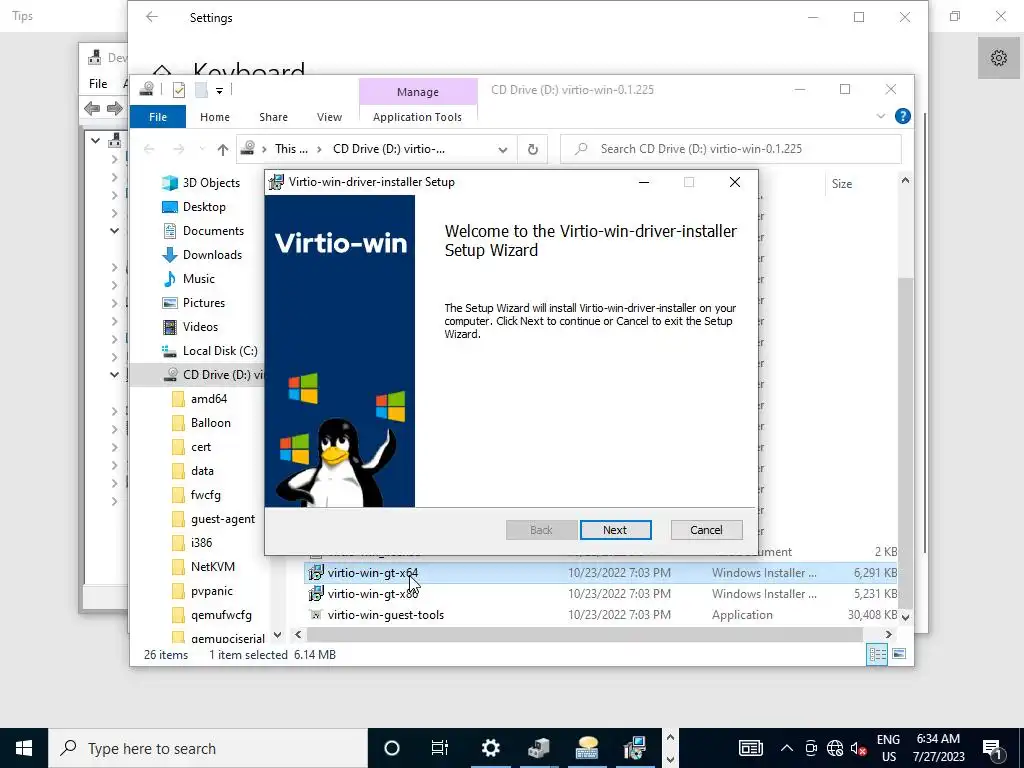This screenshot has height=768, width=1024.
Task: Click the Size column header
Action: point(842,184)
